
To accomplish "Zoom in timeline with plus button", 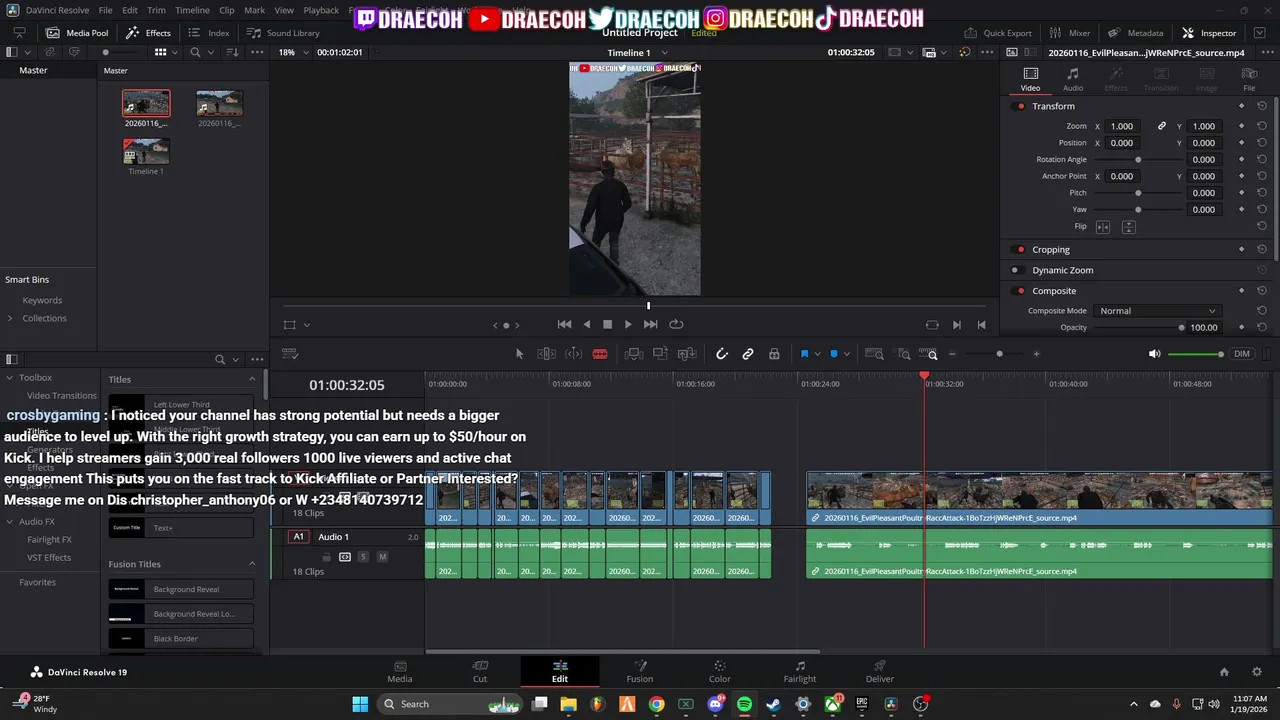I will click(1036, 354).
